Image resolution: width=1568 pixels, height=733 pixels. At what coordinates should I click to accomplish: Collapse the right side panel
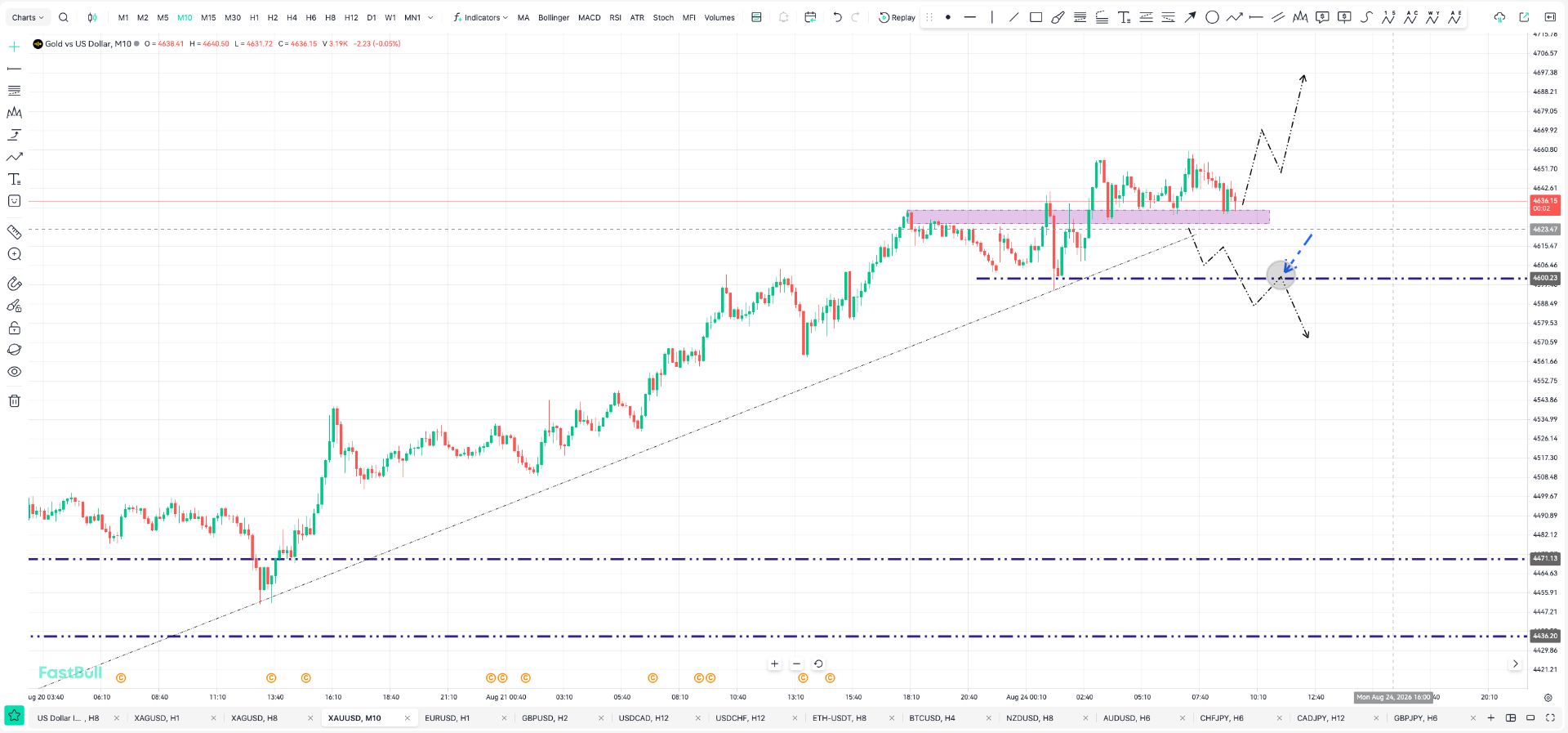pos(1550,17)
